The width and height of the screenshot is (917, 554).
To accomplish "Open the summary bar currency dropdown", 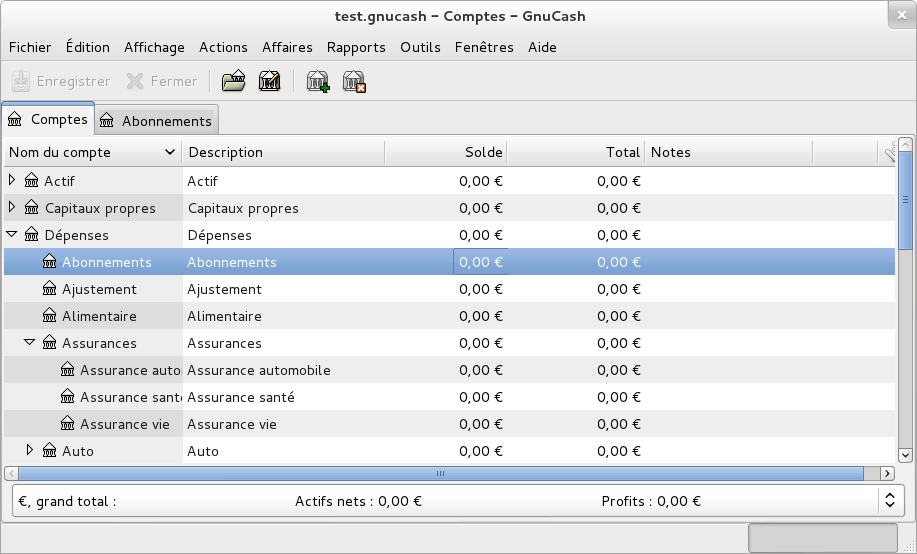I will (889, 502).
